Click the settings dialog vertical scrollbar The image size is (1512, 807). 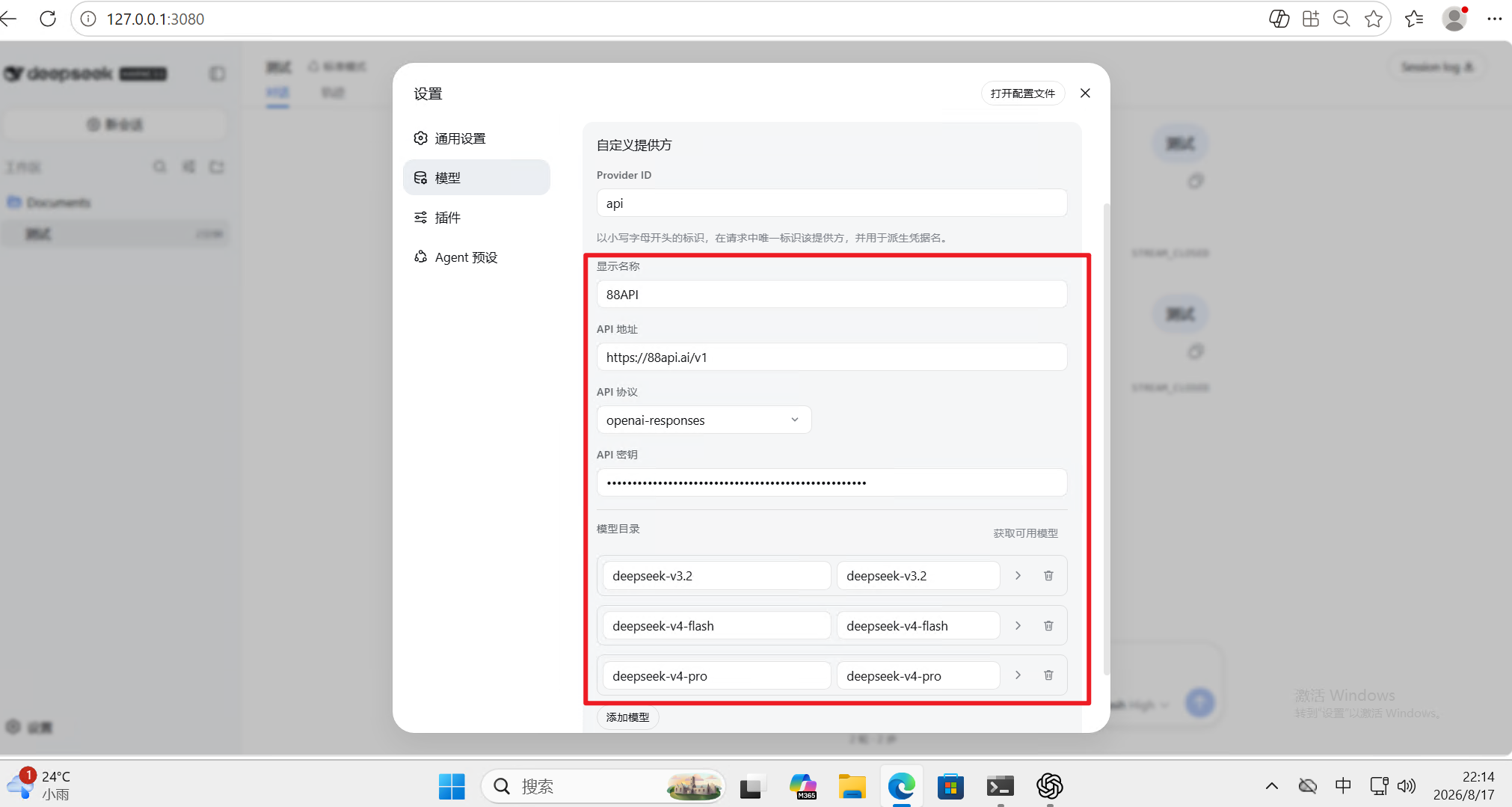pos(1107,438)
